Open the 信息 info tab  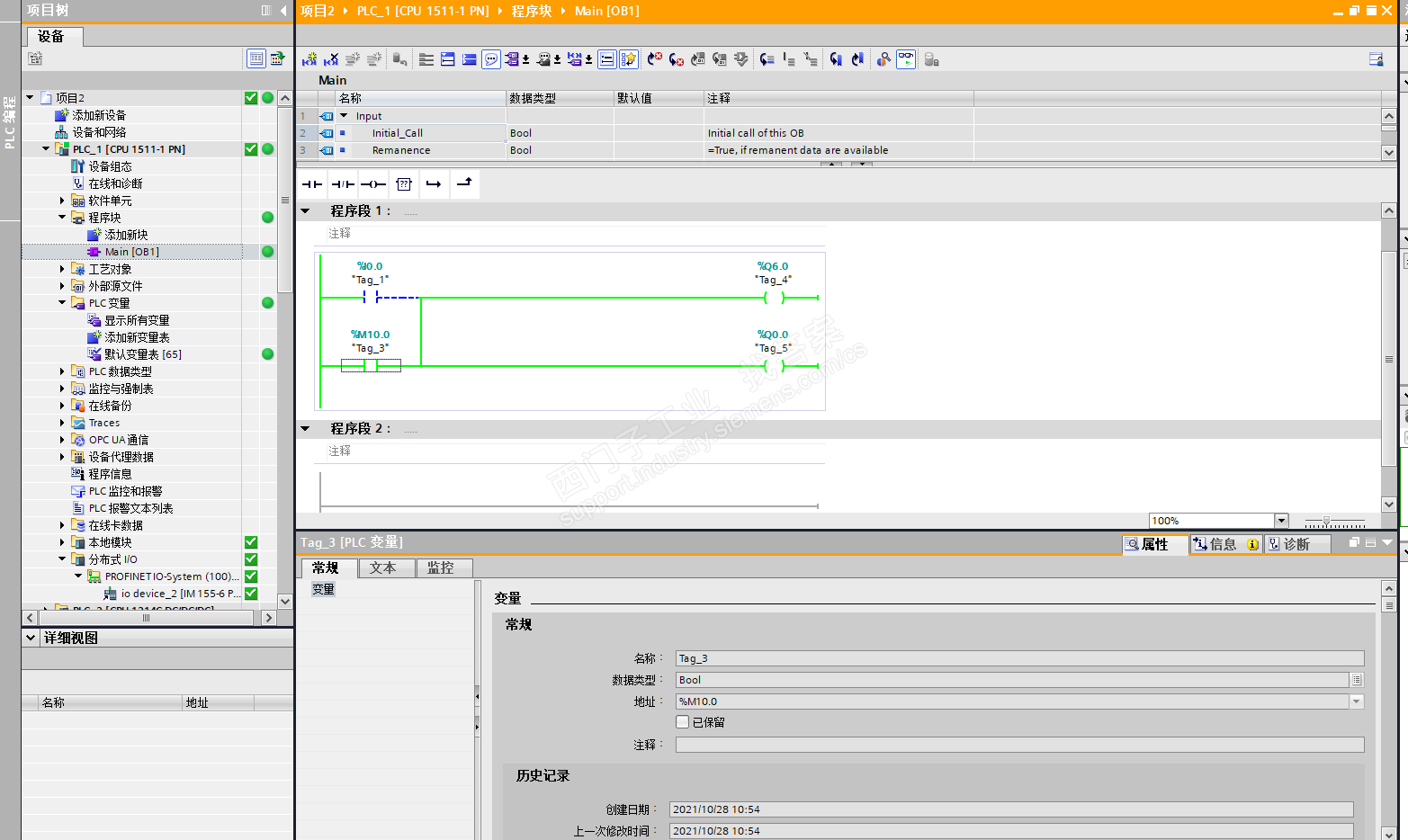(x=1225, y=544)
